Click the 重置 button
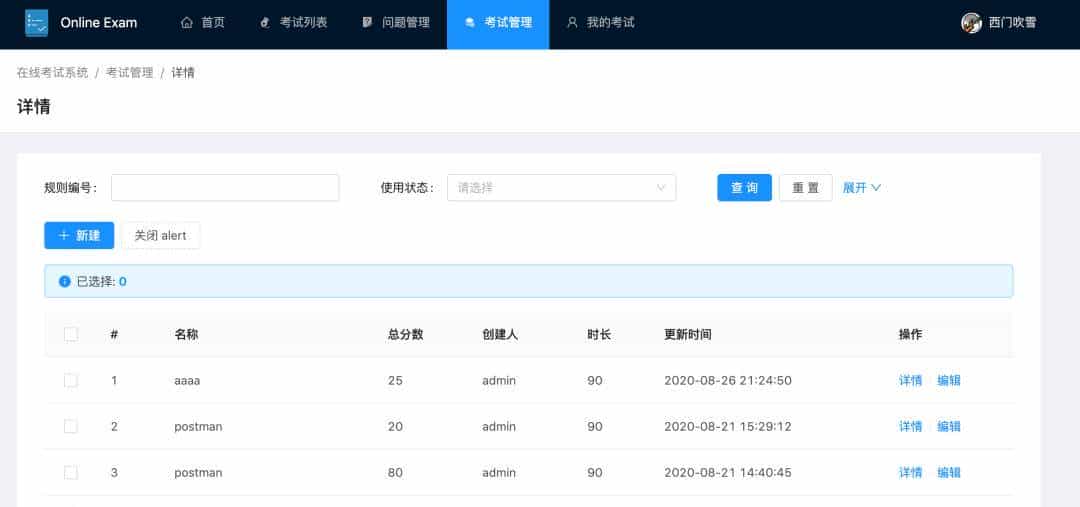1080x507 pixels. pos(806,187)
